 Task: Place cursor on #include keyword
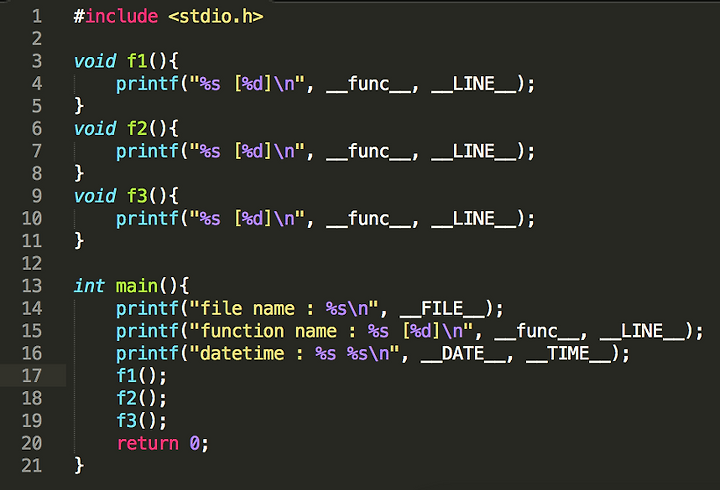point(116,17)
